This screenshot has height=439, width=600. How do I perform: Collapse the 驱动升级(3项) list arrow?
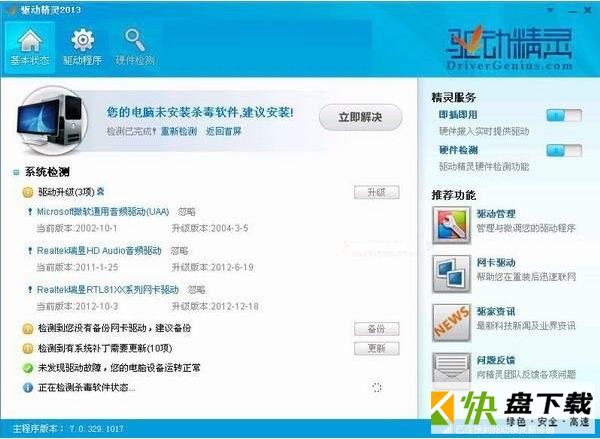point(101,191)
